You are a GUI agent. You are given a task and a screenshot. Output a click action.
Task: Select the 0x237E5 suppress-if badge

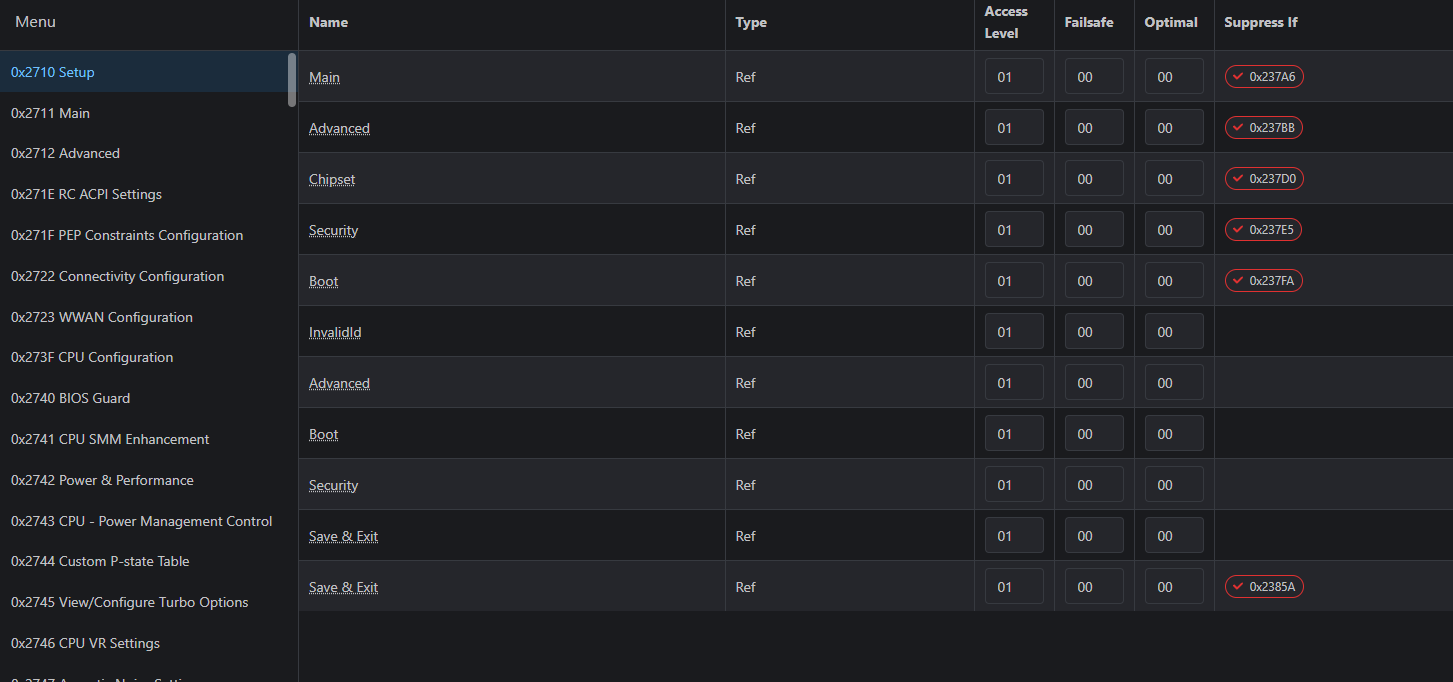pyautogui.click(x=1263, y=230)
